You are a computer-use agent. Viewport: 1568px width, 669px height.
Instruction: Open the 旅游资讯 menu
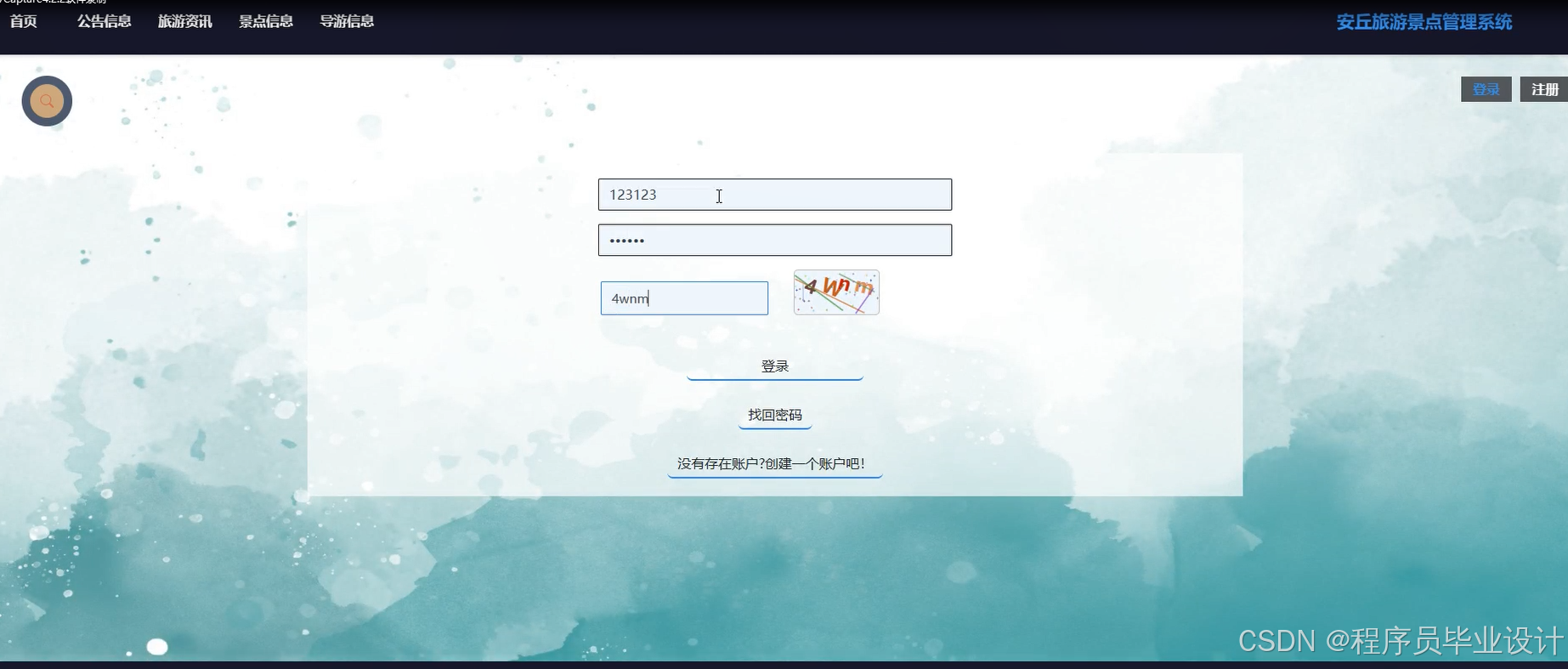coord(185,21)
